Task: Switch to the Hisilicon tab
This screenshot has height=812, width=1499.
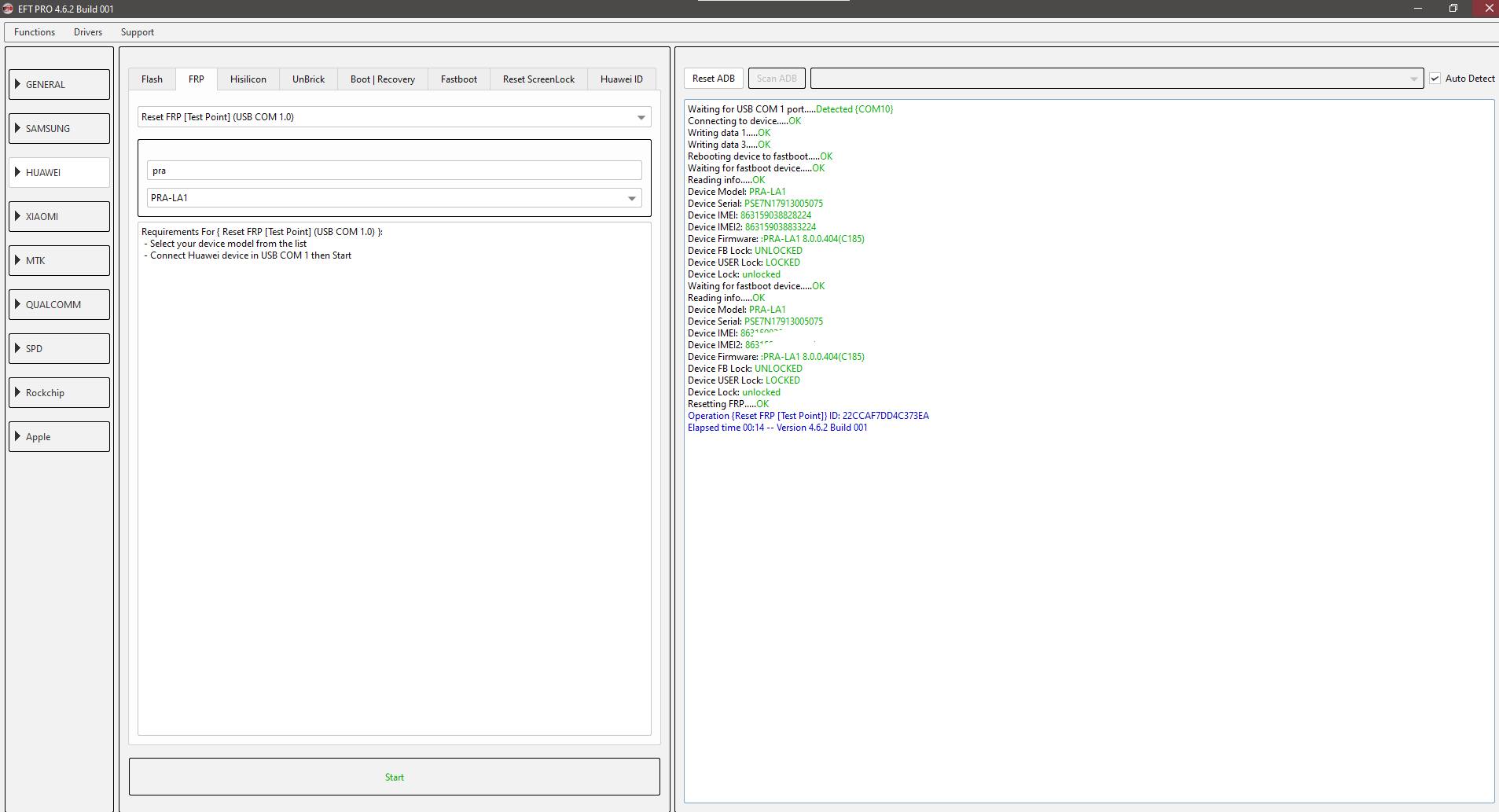Action: click(248, 79)
